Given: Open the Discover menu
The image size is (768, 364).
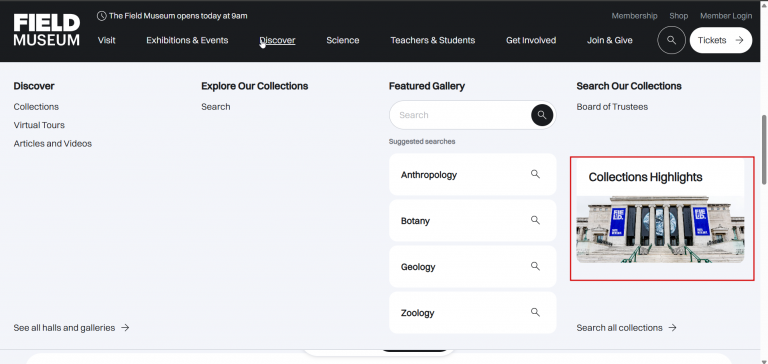Looking at the screenshot, I should [277, 40].
